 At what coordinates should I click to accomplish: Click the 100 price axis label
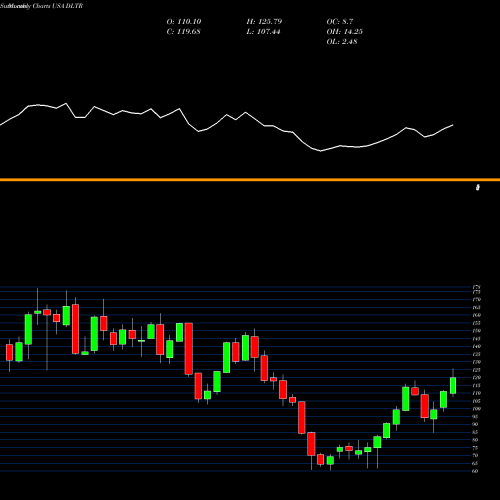(477, 409)
